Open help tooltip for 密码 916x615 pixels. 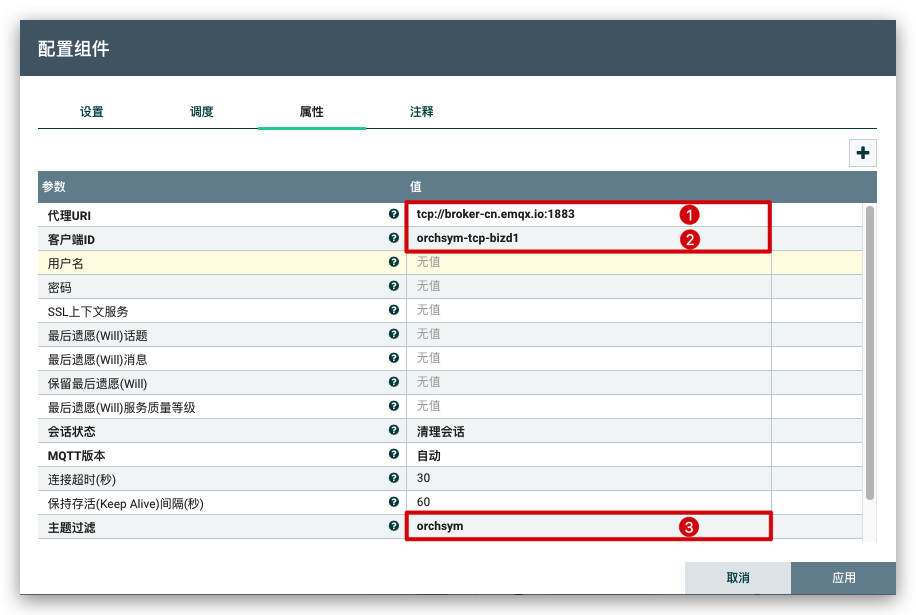coord(394,286)
